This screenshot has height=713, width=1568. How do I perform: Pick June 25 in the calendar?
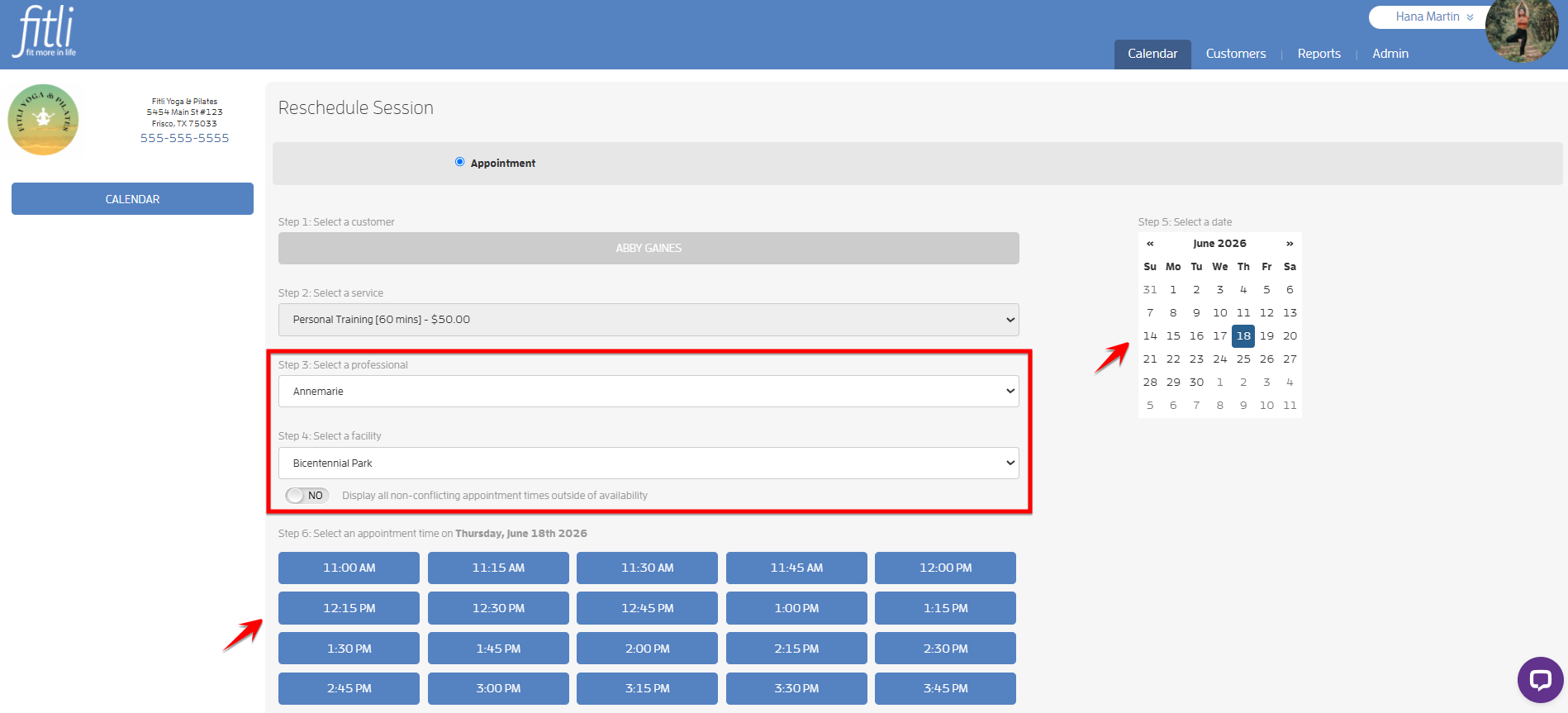(x=1243, y=359)
